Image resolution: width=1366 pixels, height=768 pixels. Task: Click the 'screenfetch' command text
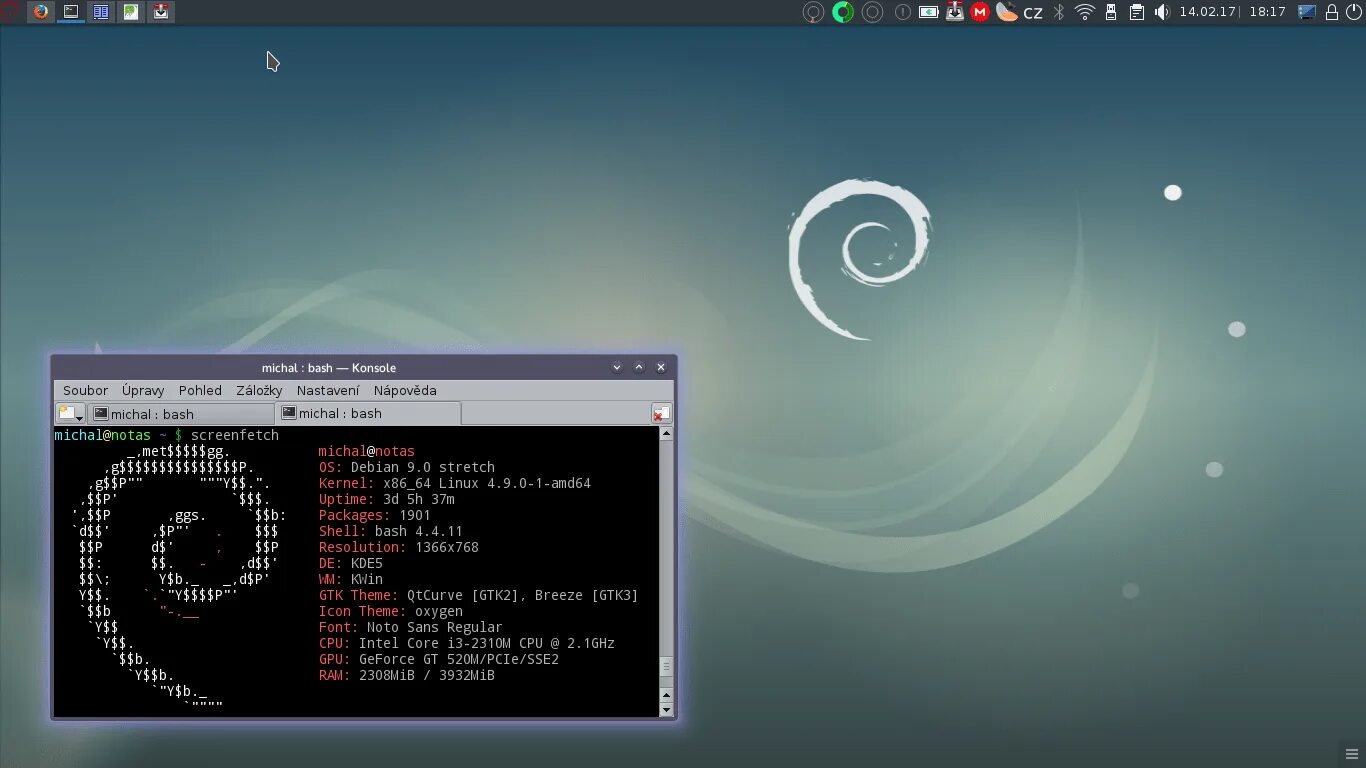click(235, 435)
